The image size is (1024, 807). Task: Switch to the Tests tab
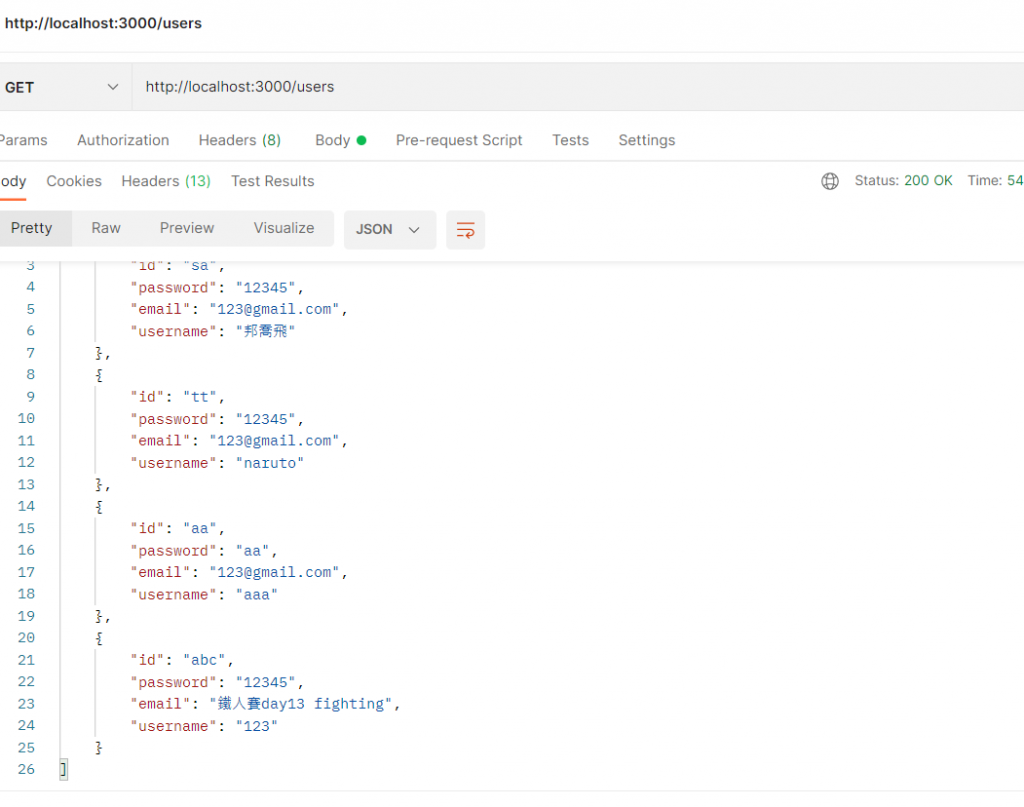click(x=570, y=140)
